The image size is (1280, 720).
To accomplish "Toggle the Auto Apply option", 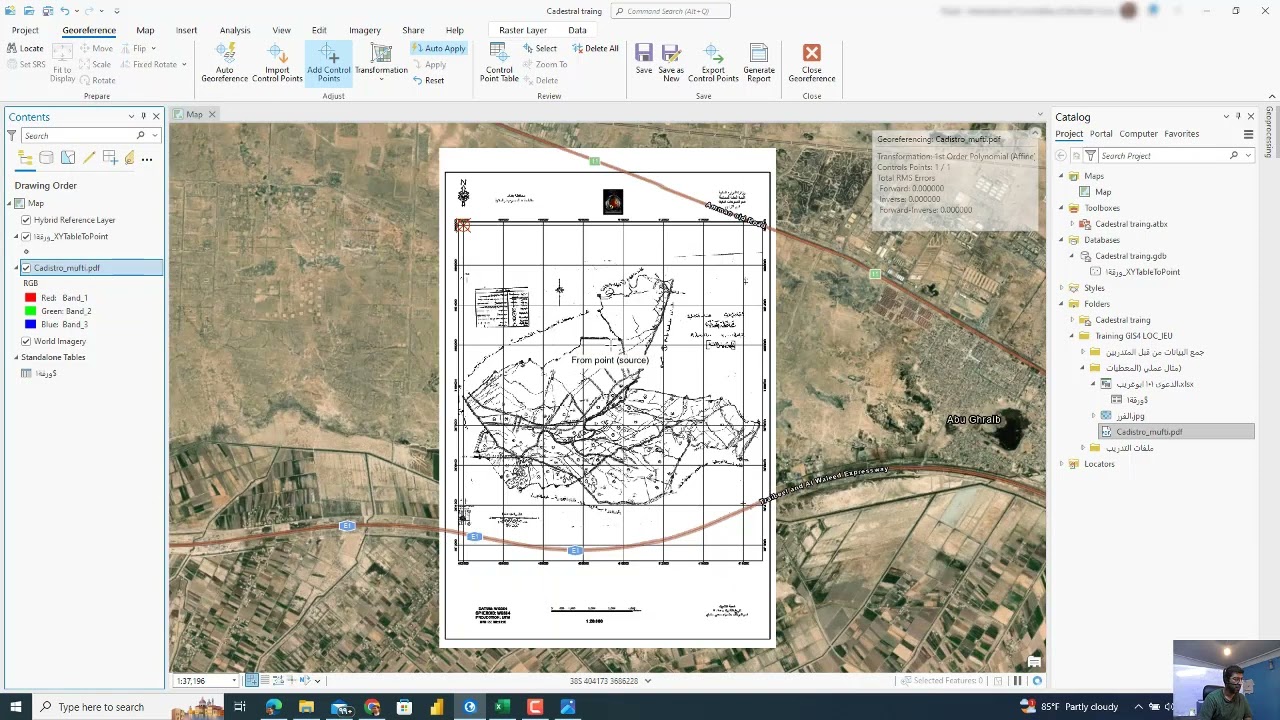I will pos(438,48).
